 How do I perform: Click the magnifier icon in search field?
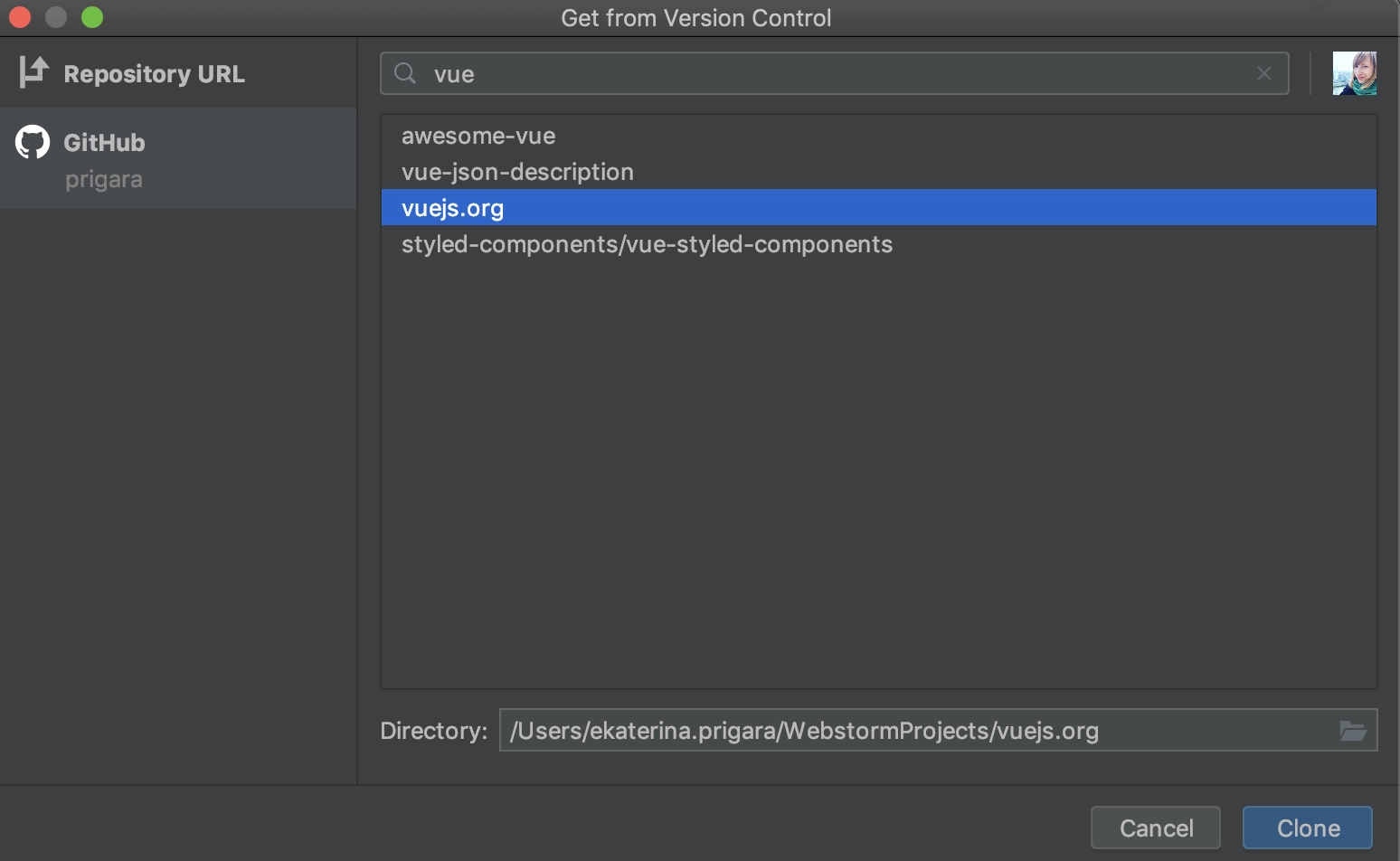(x=406, y=73)
